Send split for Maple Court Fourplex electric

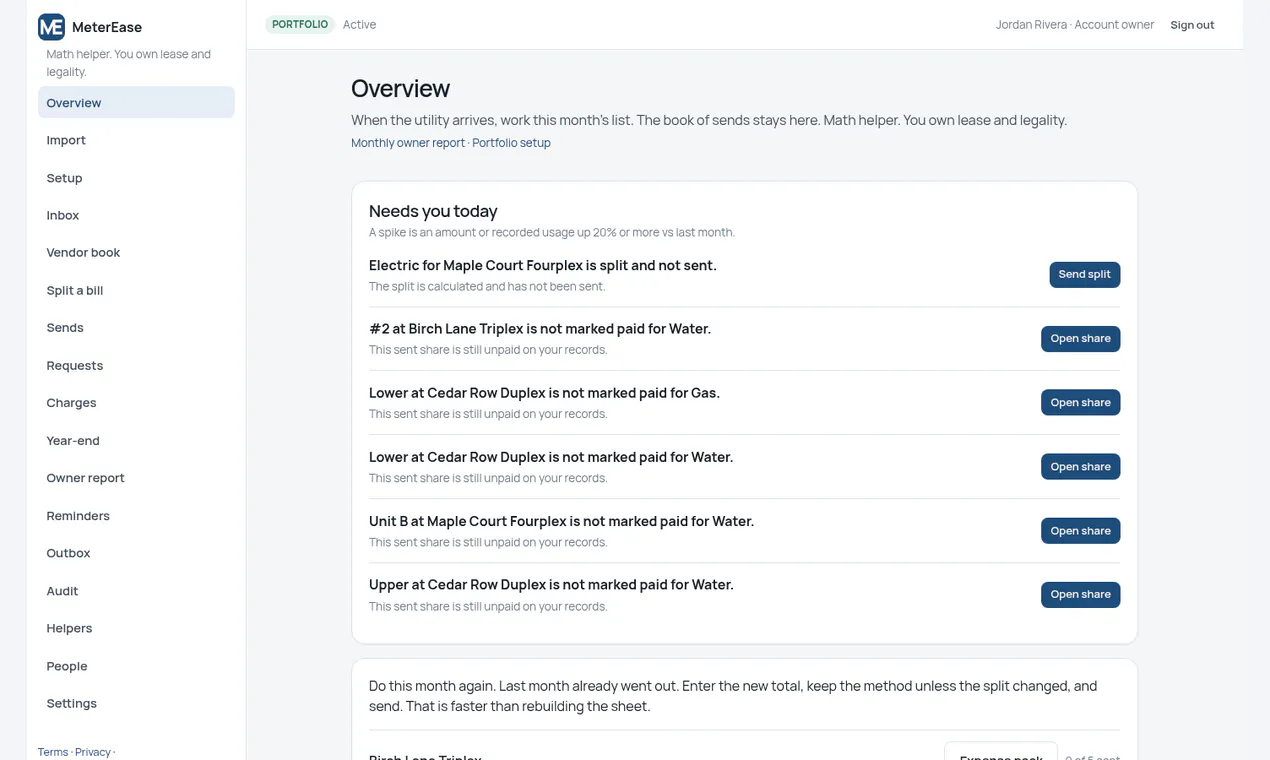click(x=1084, y=275)
